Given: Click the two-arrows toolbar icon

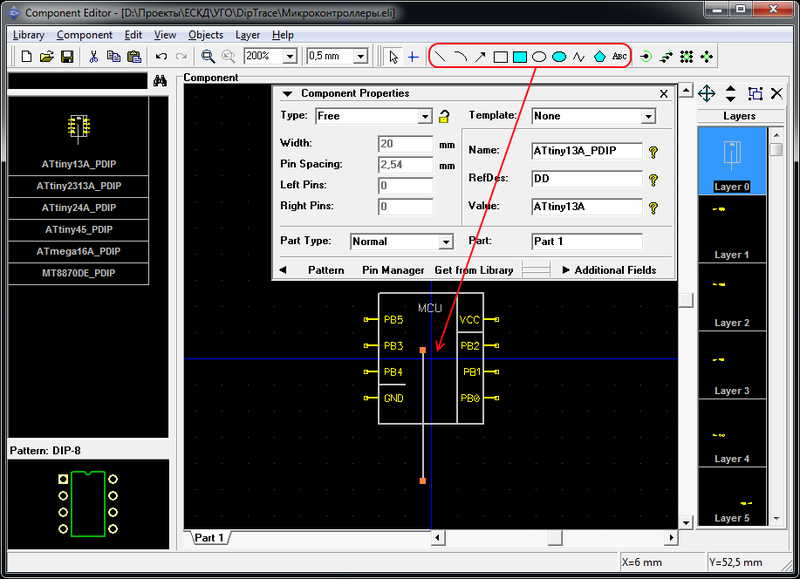Looking at the screenshot, I should coord(666,57).
